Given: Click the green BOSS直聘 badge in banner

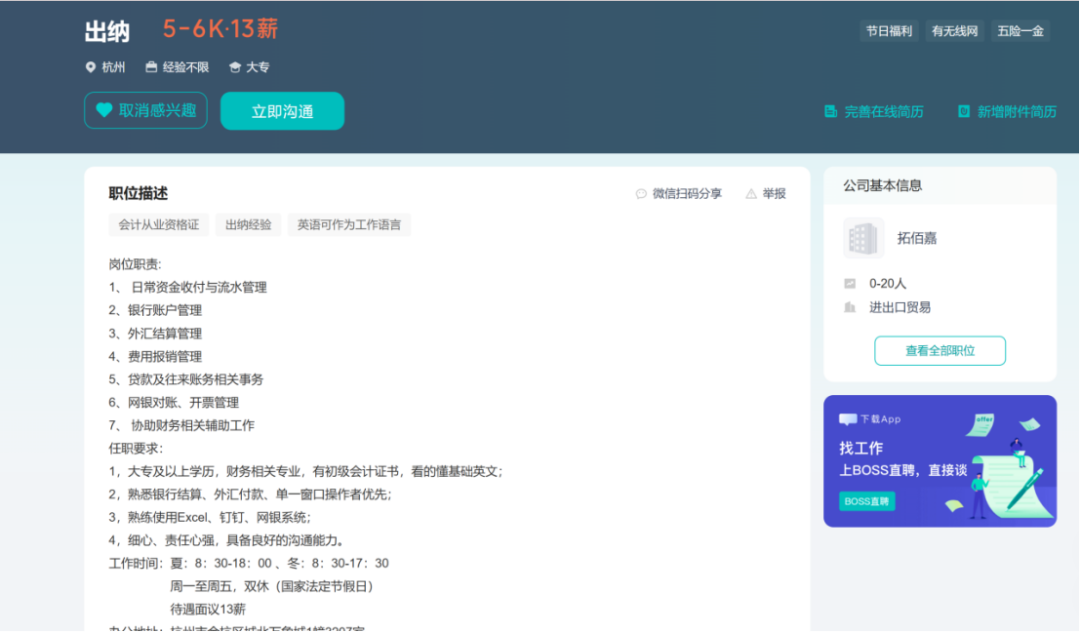Looking at the screenshot, I should 866,501.
